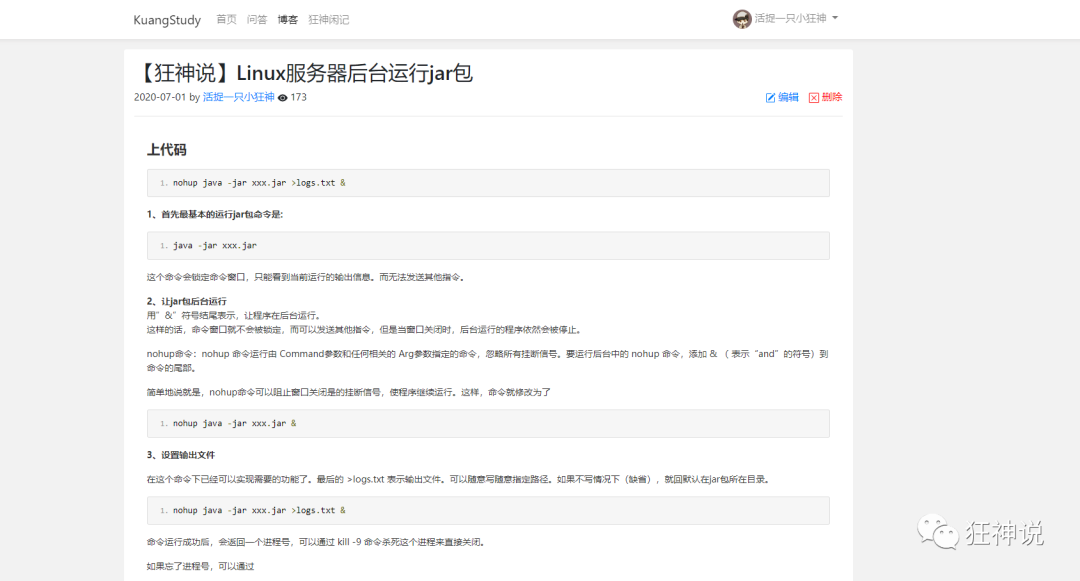
Task: Click the 删除 delete link
Action: [825, 97]
